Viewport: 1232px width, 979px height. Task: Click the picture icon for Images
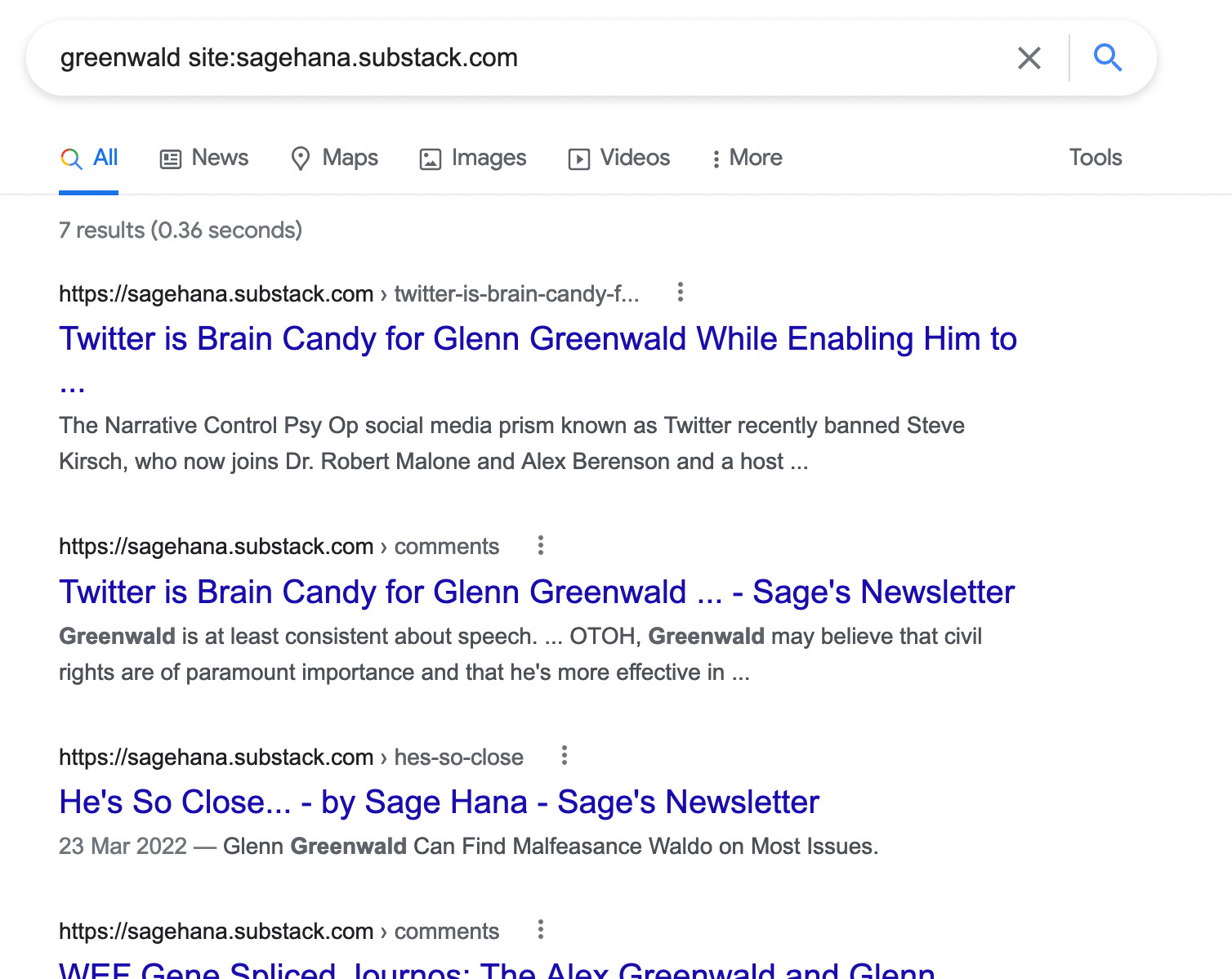point(430,159)
